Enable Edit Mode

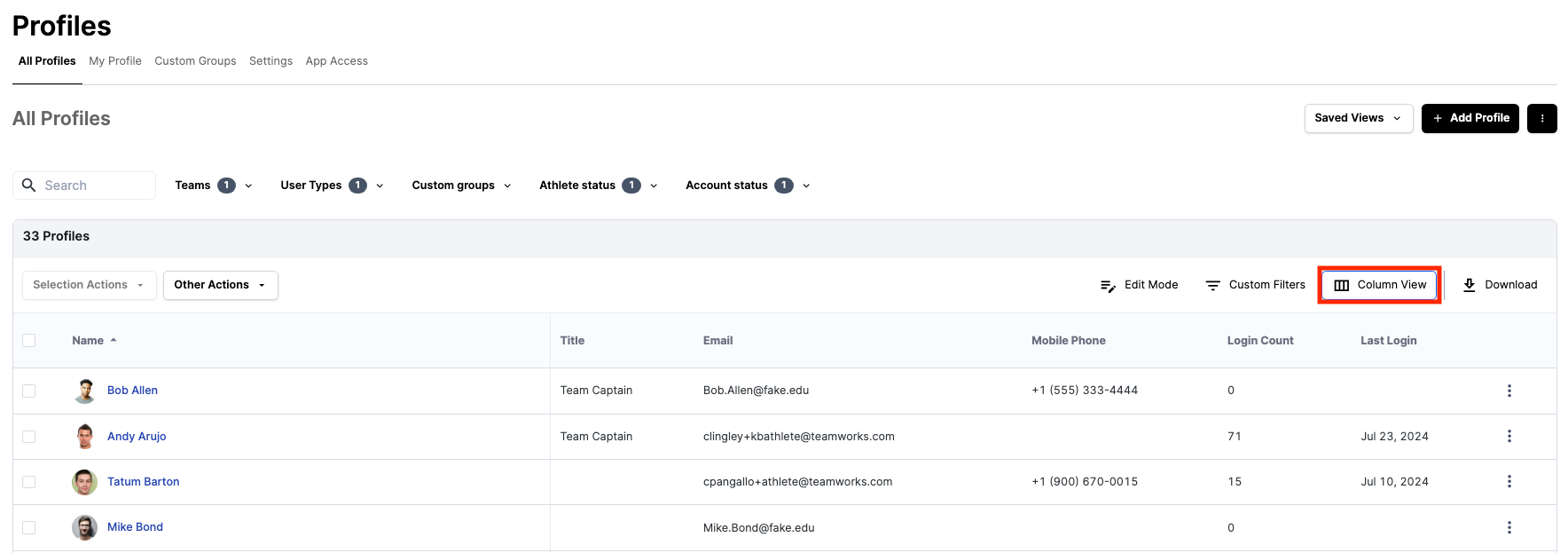click(x=1139, y=285)
